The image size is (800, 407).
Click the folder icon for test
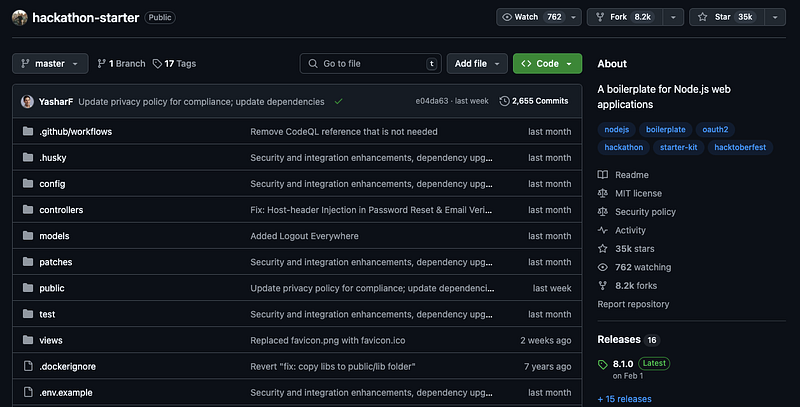click(28, 314)
